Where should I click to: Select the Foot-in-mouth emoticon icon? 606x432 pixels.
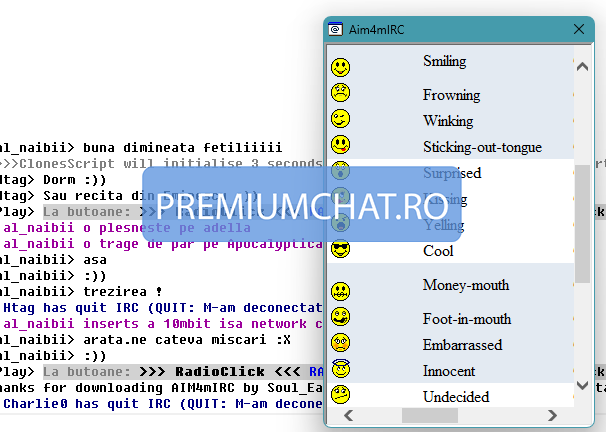pos(340,317)
